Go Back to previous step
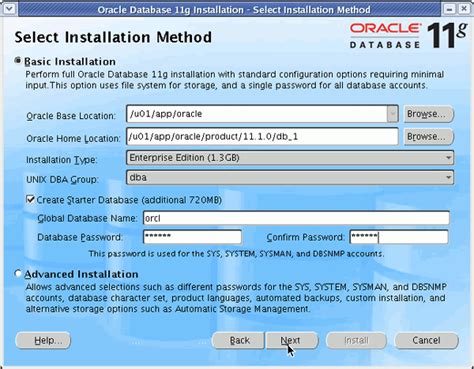 (x=239, y=341)
